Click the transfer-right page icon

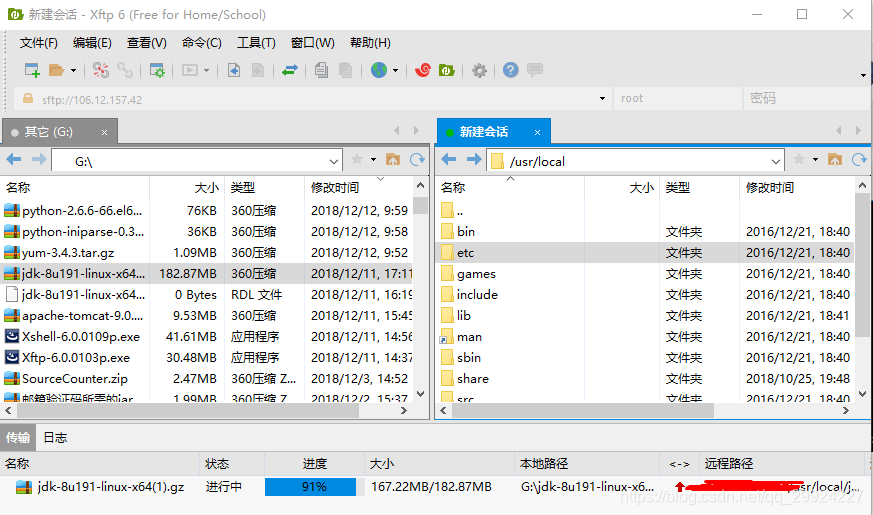258,70
